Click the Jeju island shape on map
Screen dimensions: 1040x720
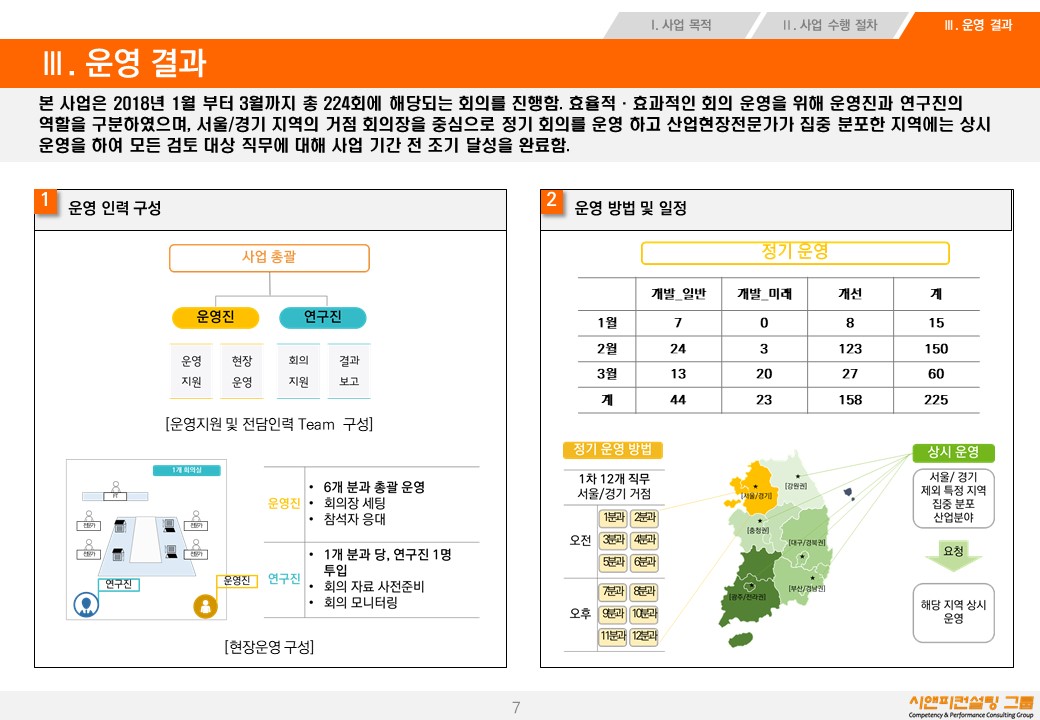click(741, 640)
